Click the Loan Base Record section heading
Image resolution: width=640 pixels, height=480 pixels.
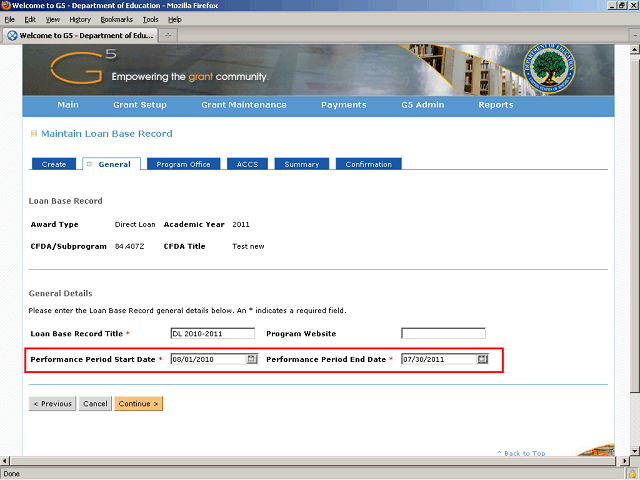66,201
